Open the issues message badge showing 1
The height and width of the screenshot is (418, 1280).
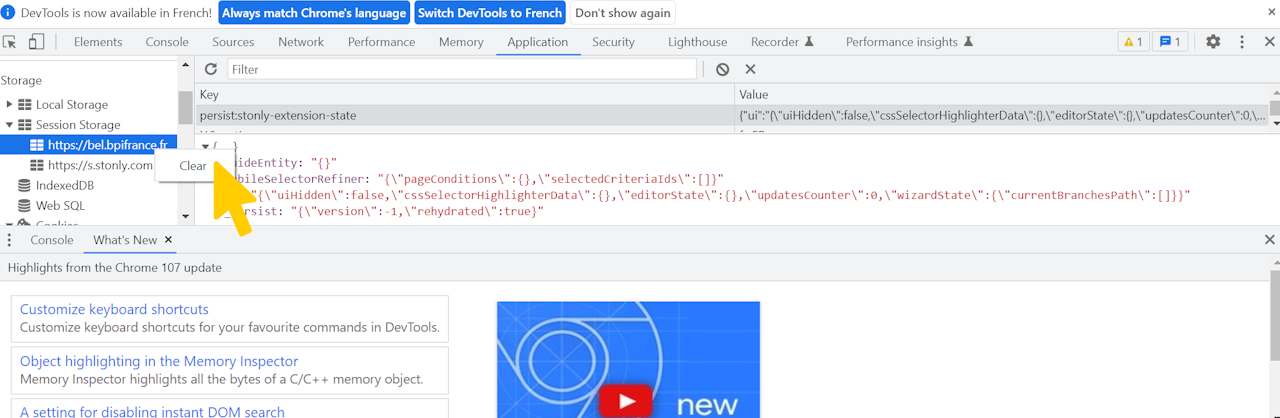[x=1168, y=42]
